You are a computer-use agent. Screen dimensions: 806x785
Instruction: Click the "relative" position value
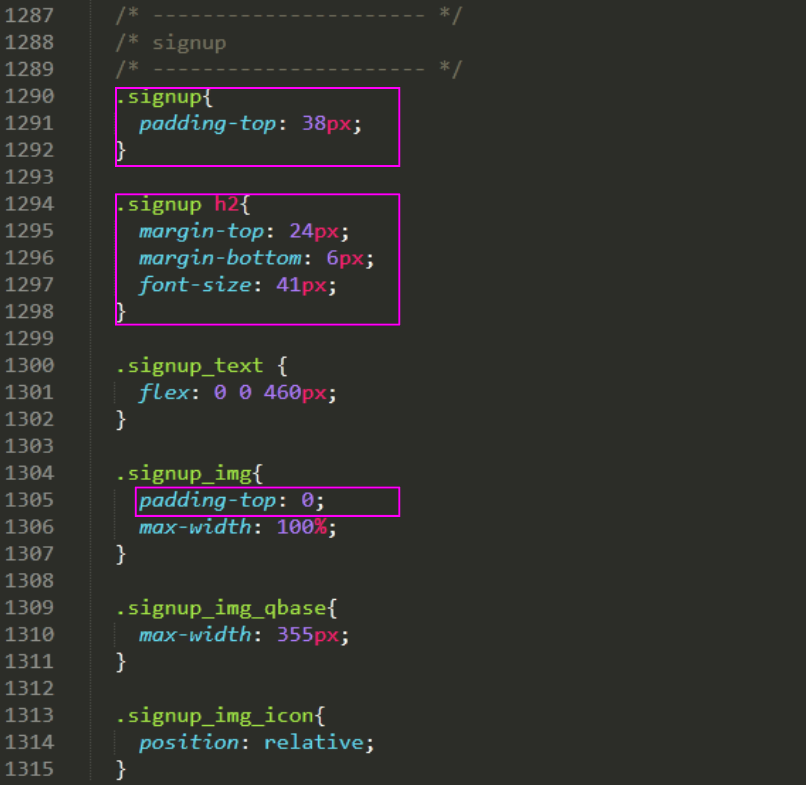click(x=314, y=742)
